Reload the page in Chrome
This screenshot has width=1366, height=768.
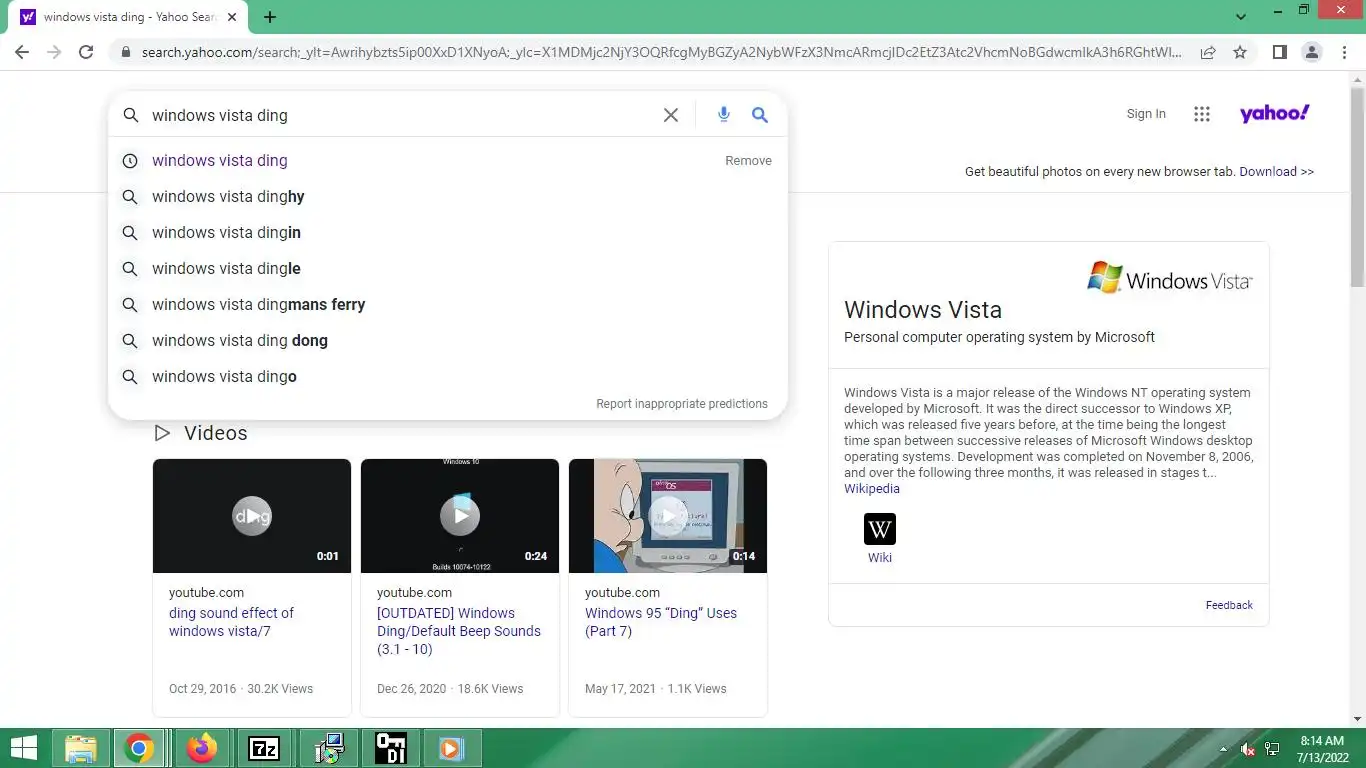86,52
